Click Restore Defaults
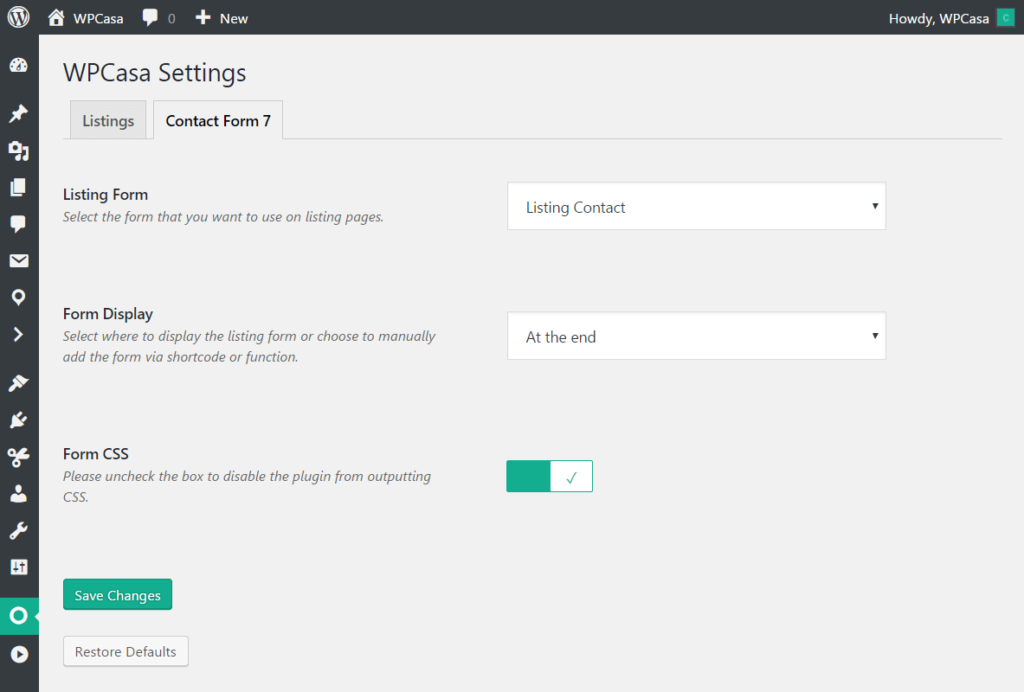 (125, 651)
